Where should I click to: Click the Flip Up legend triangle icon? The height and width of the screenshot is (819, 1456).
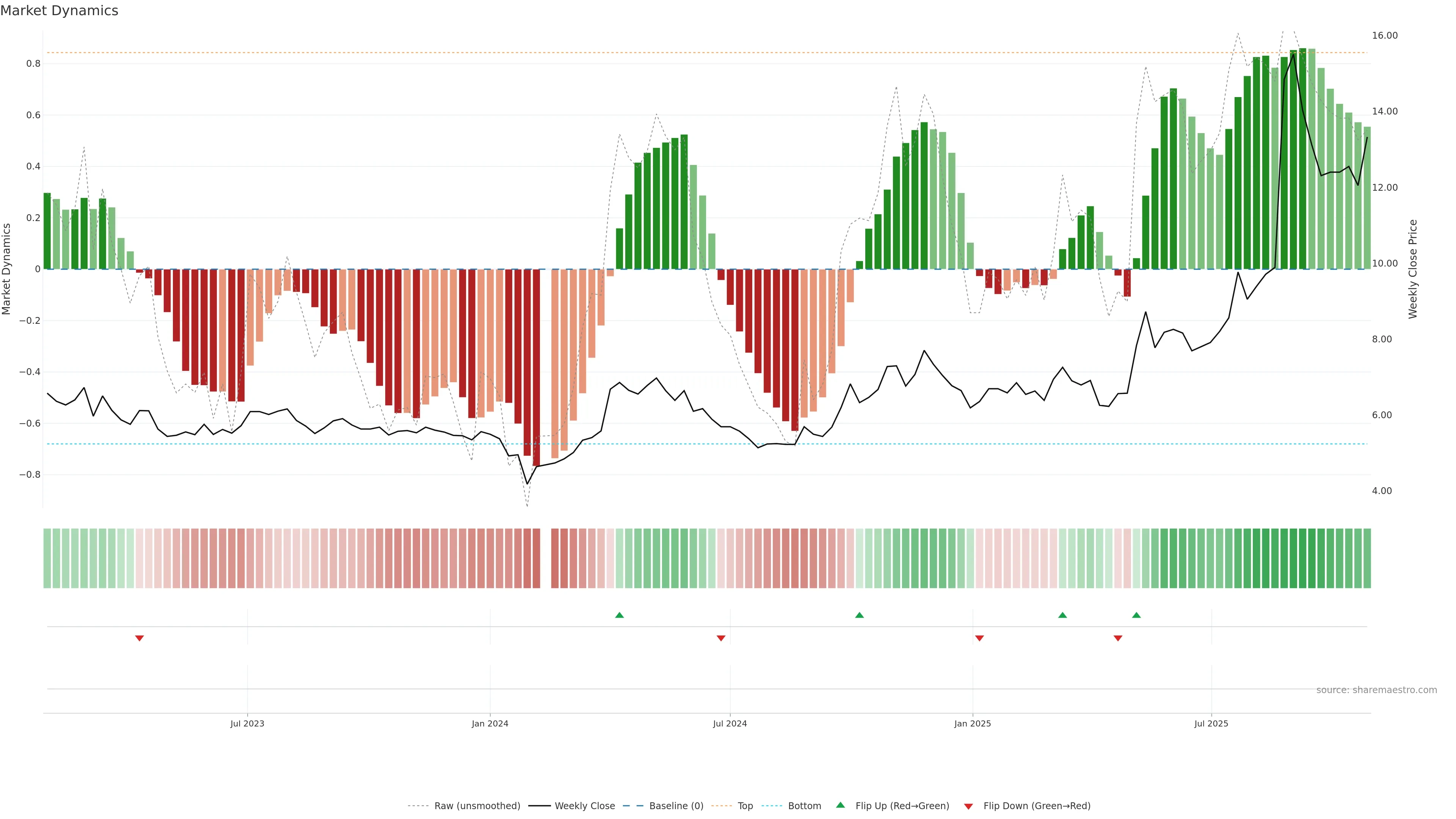point(841,805)
